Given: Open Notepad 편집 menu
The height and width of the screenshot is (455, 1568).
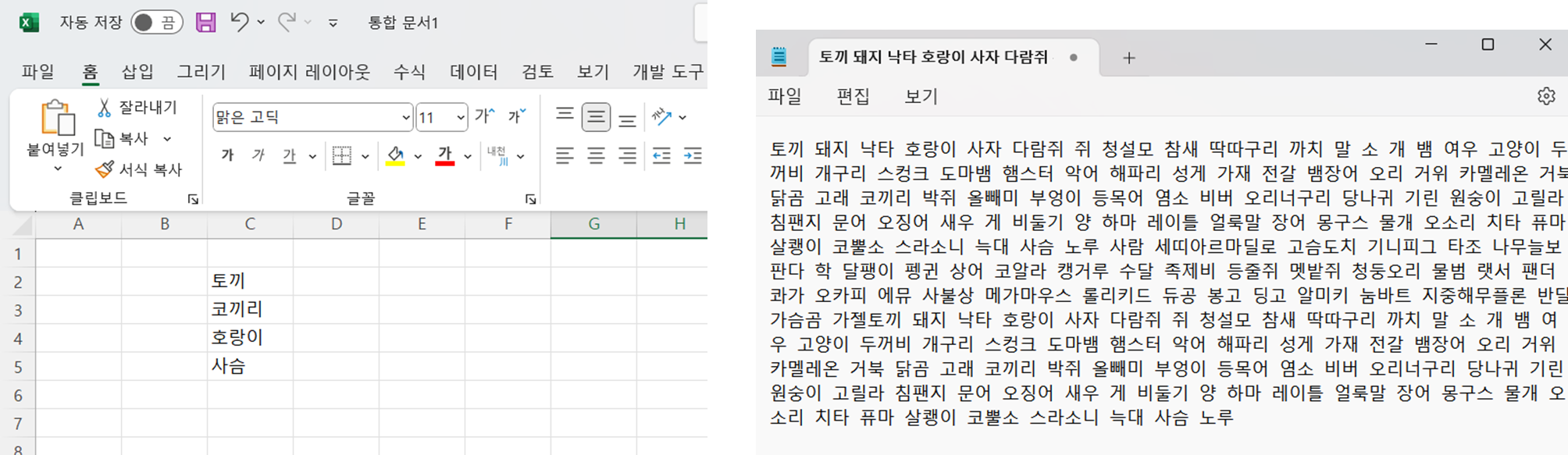Looking at the screenshot, I should 853,96.
